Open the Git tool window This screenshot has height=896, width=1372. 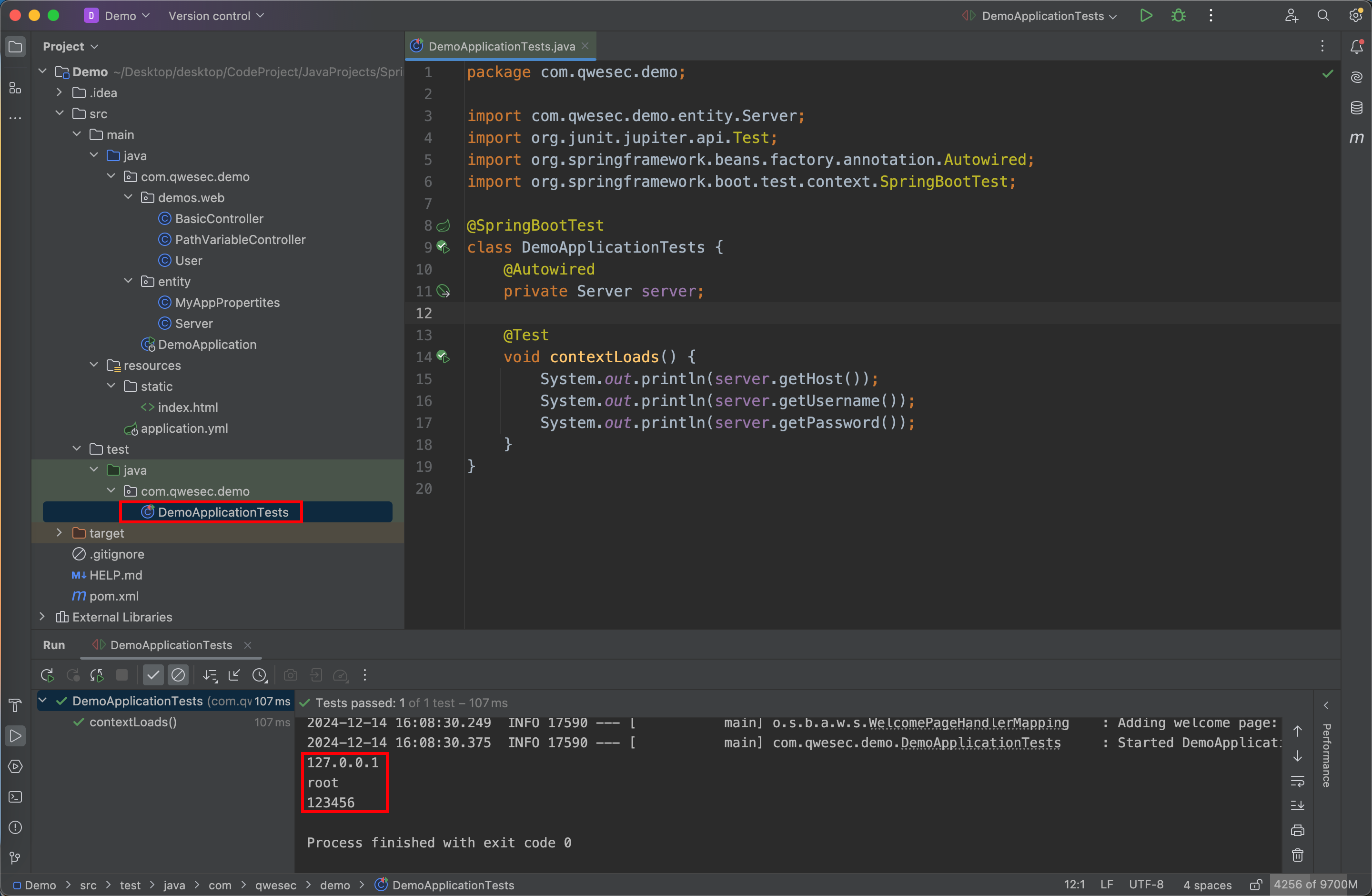(x=16, y=858)
